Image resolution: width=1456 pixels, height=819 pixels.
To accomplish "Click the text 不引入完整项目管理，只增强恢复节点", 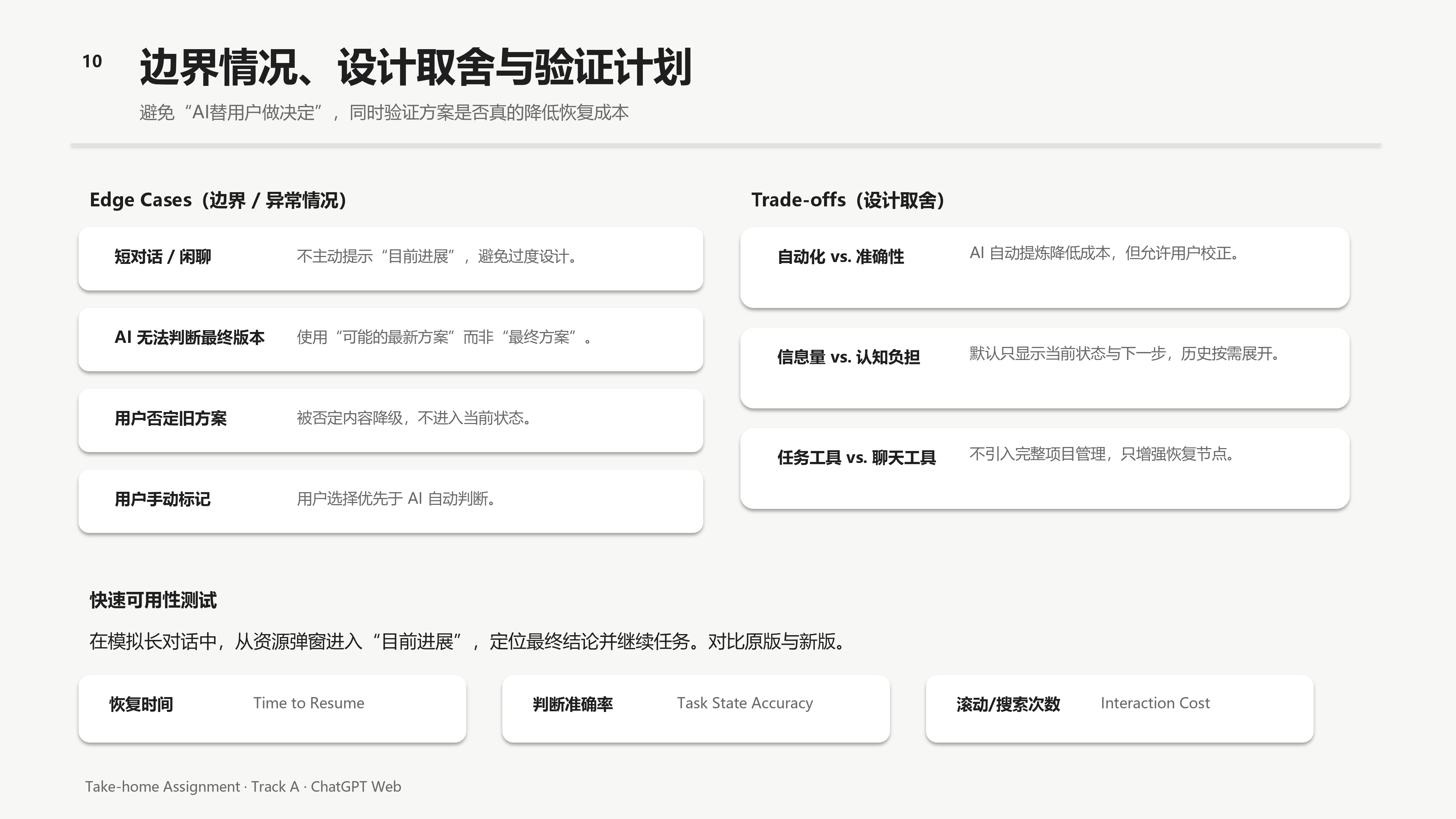I will coord(1101,454).
